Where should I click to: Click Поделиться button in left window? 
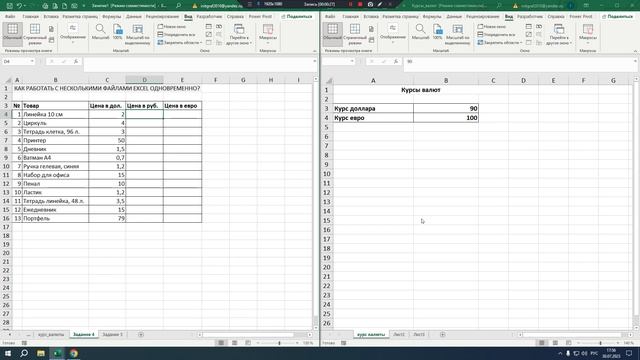pyautogui.click(x=297, y=16)
